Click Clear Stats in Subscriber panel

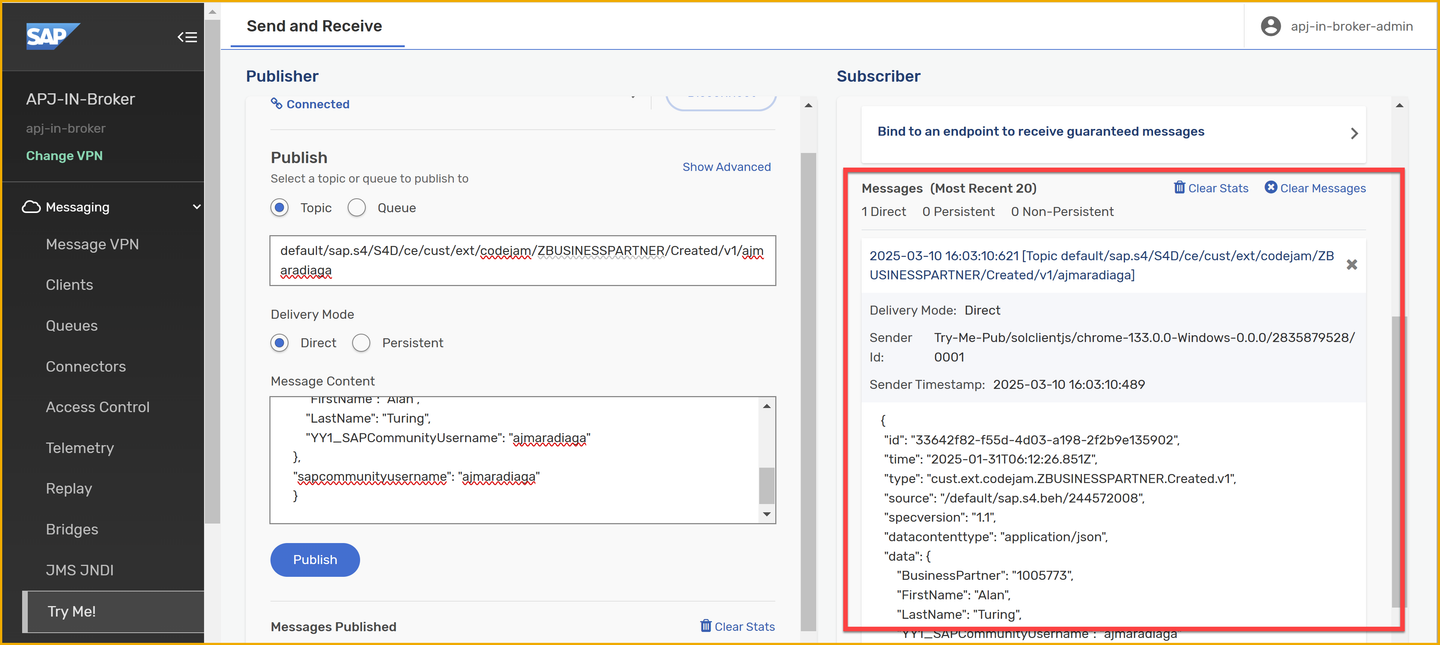[1218, 188]
